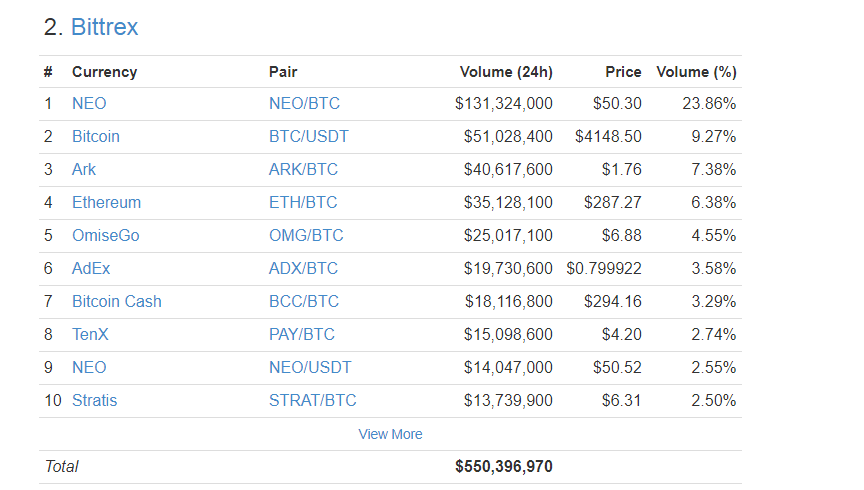Viewport: 864px width, 490px height.
Task: Click the NEO currency link in row 1
Action: [89, 103]
